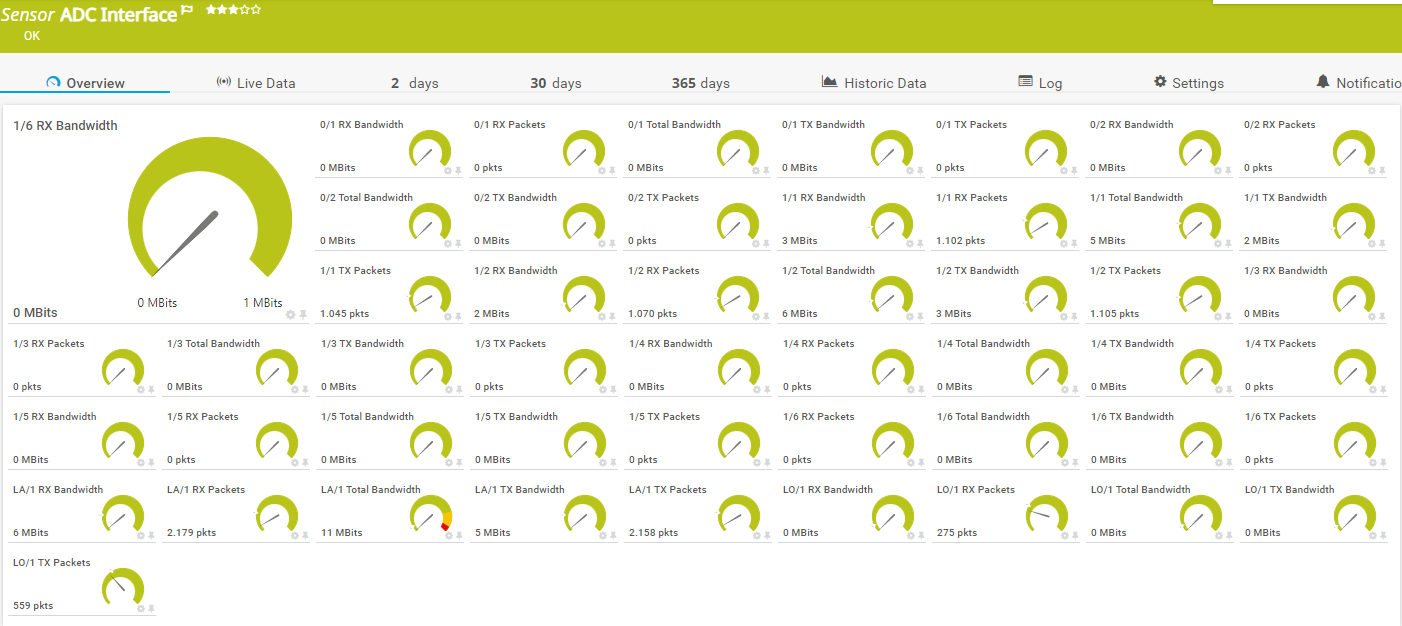Toggle pin on 1/1 TX Bandwidth channel

tap(1382, 244)
